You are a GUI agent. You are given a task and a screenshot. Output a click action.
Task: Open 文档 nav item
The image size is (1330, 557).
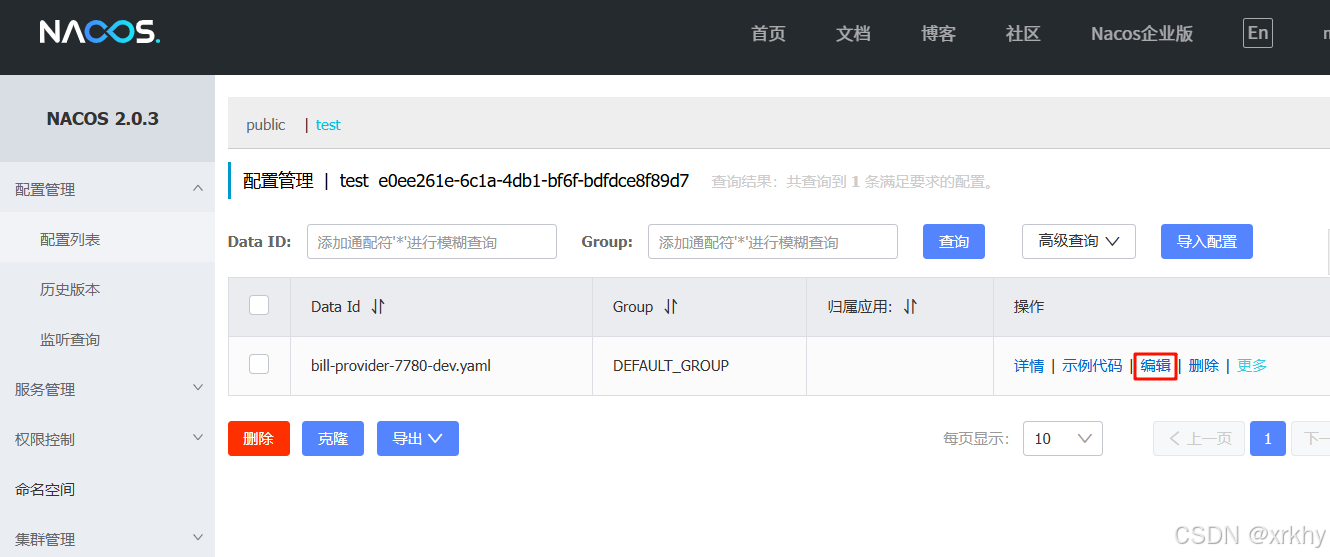pyautogui.click(x=853, y=34)
